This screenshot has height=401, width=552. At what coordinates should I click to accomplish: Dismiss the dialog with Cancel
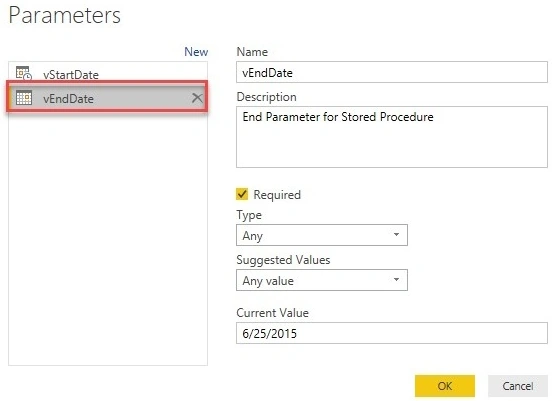point(518,386)
